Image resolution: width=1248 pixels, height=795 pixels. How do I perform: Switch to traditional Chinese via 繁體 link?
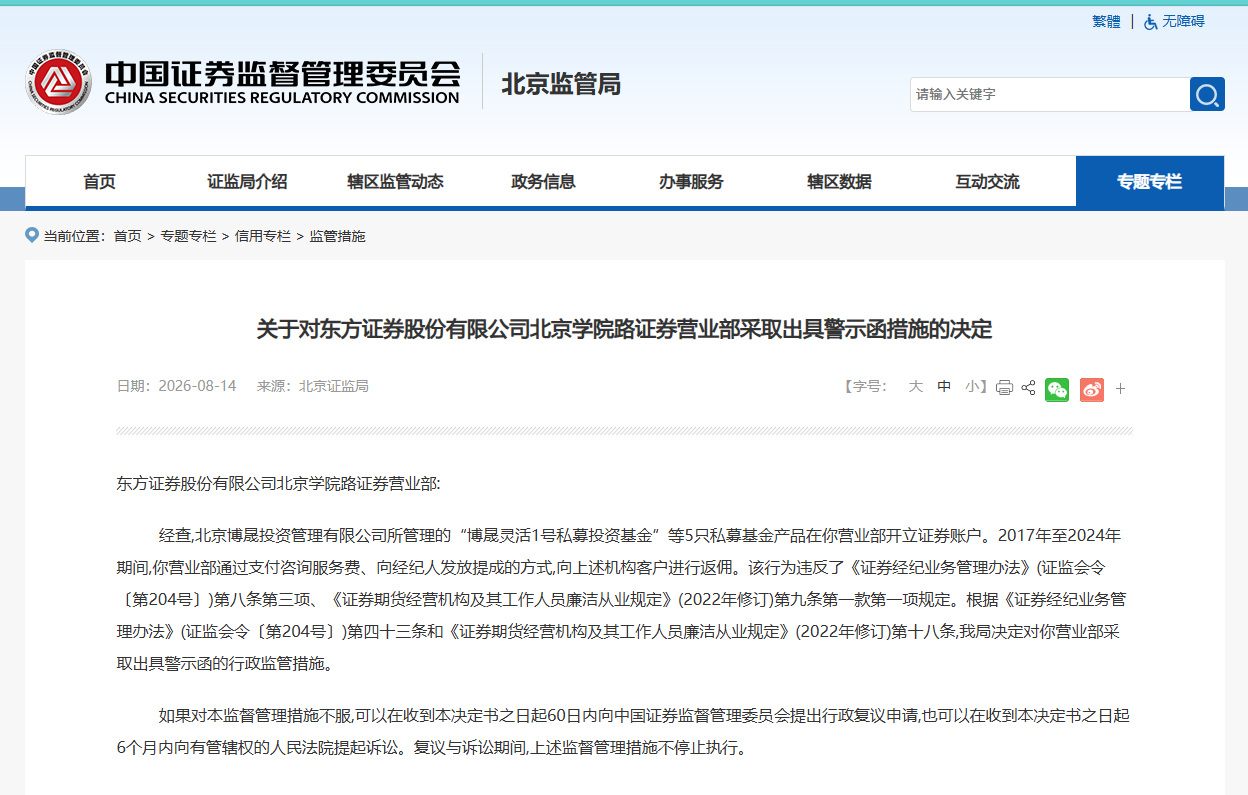1106,21
